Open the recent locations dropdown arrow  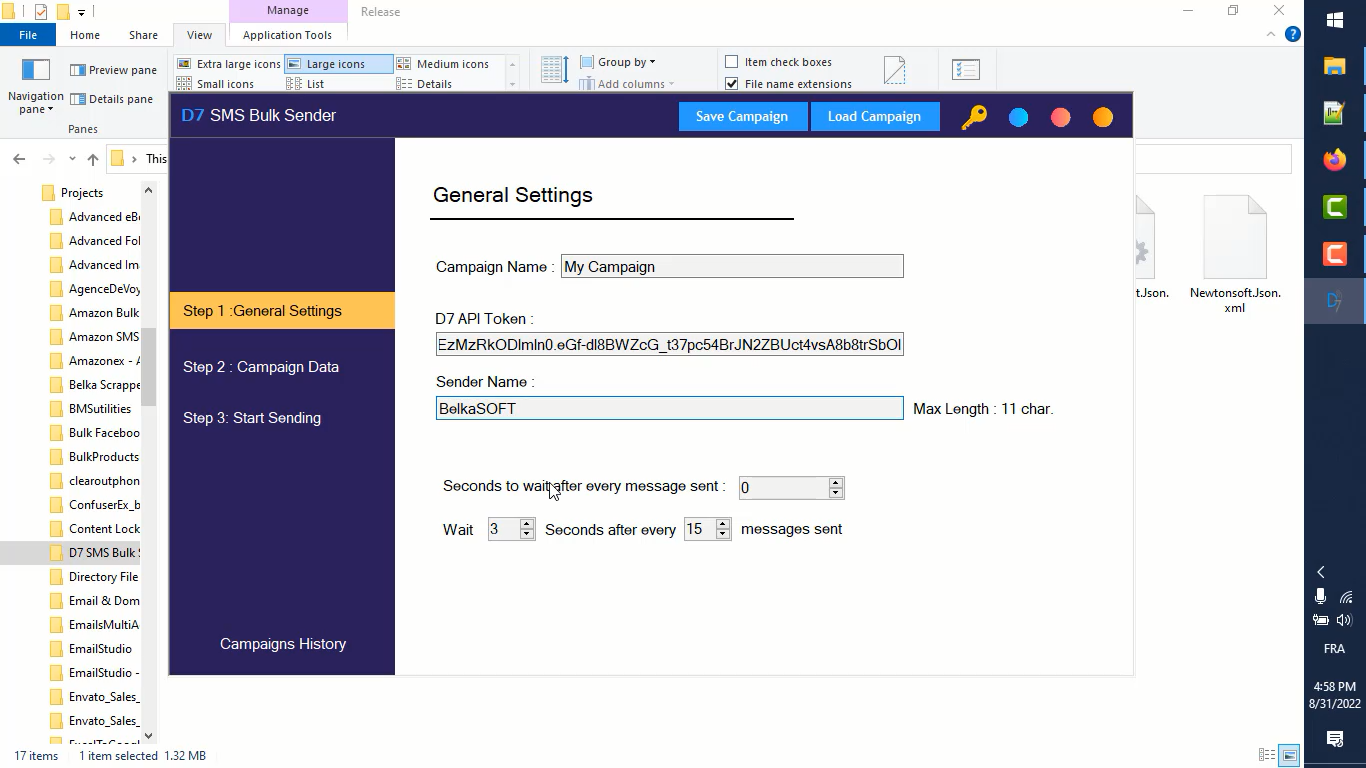(x=72, y=159)
